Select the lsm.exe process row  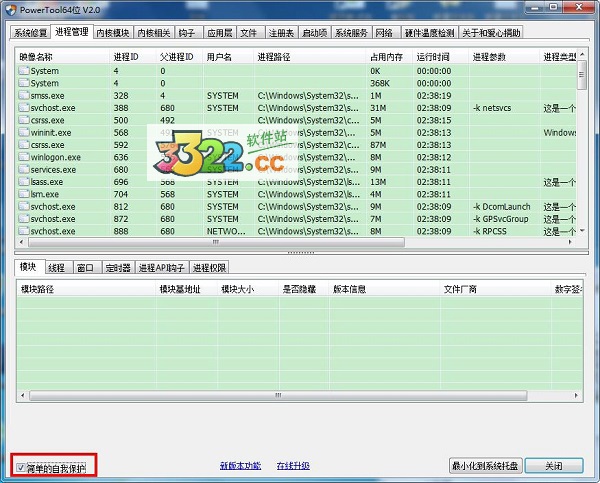click(x=297, y=194)
